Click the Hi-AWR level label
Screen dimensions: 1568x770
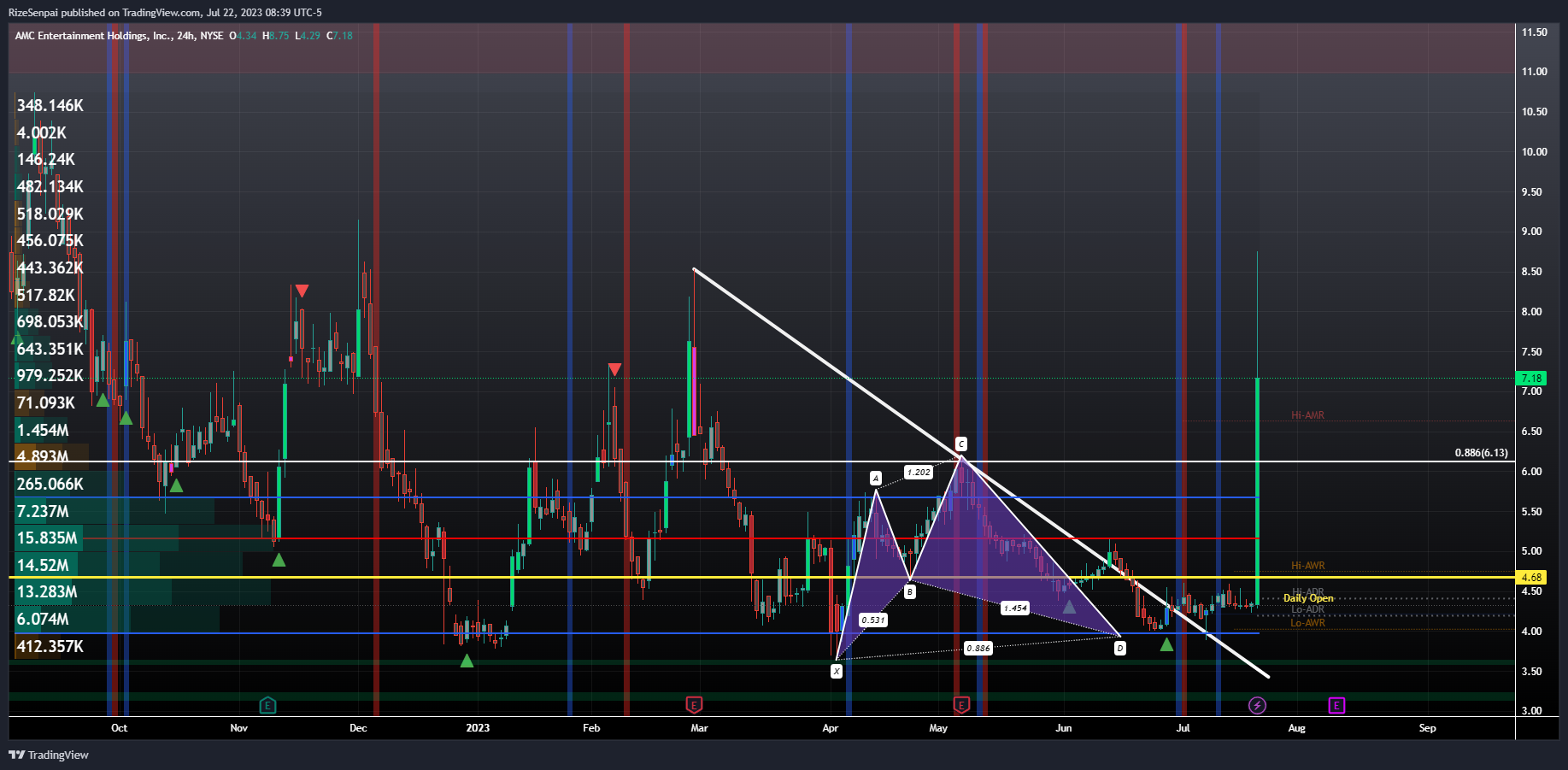pyautogui.click(x=1307, y=566)
